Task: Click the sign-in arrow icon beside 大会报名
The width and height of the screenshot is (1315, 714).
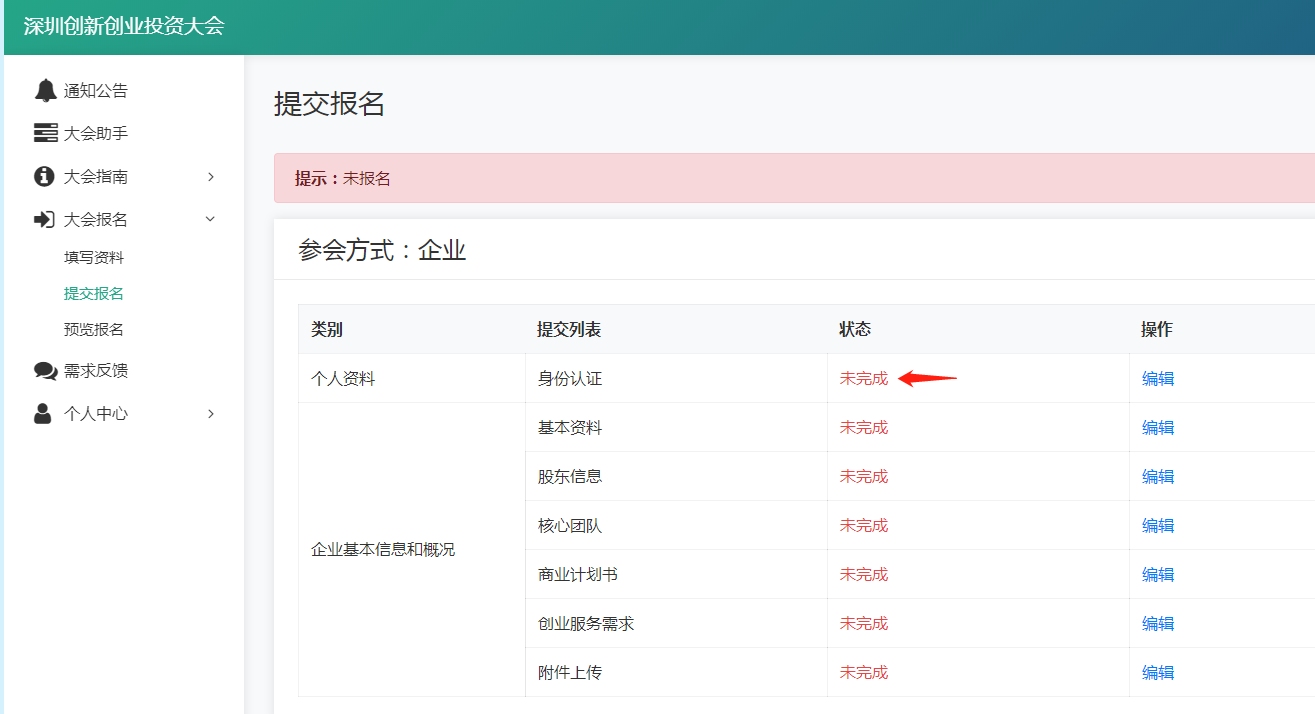Action: pos(45,219)
